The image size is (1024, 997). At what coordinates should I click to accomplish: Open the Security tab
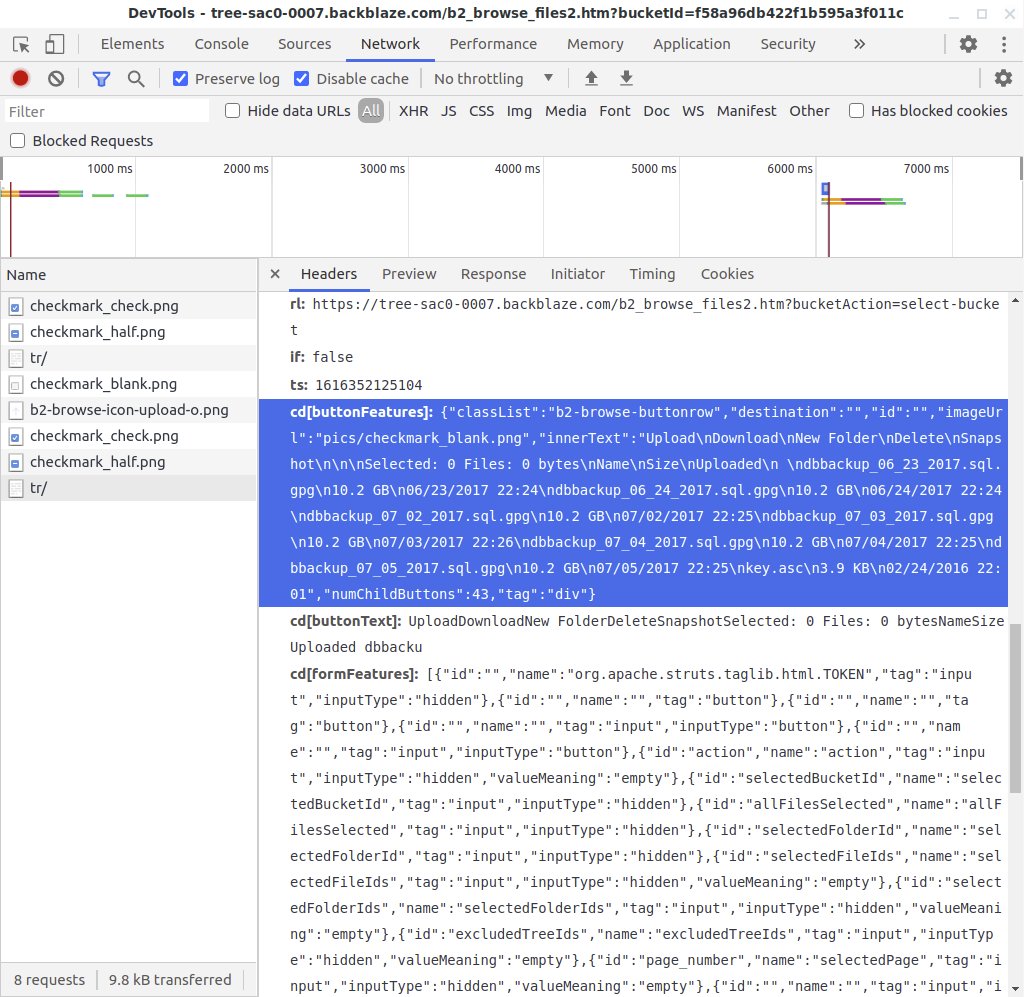[788, 44]
